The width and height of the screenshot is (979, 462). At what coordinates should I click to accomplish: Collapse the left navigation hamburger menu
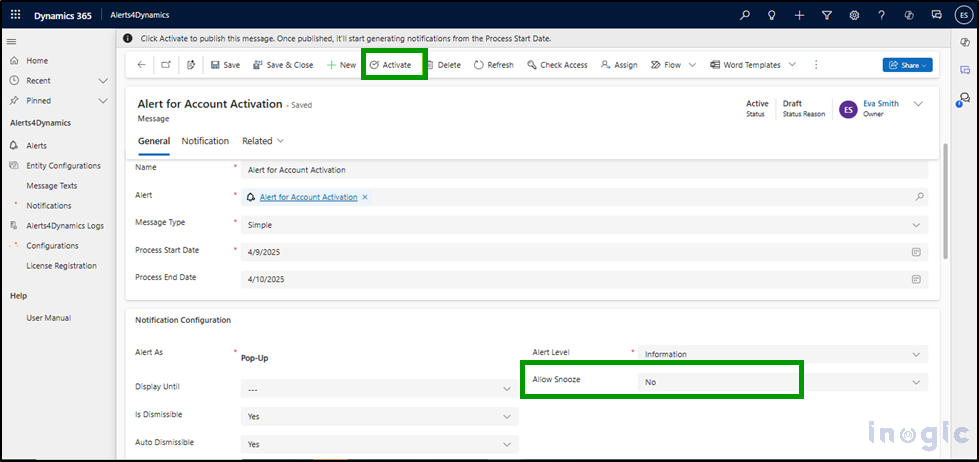pos(11,41)
